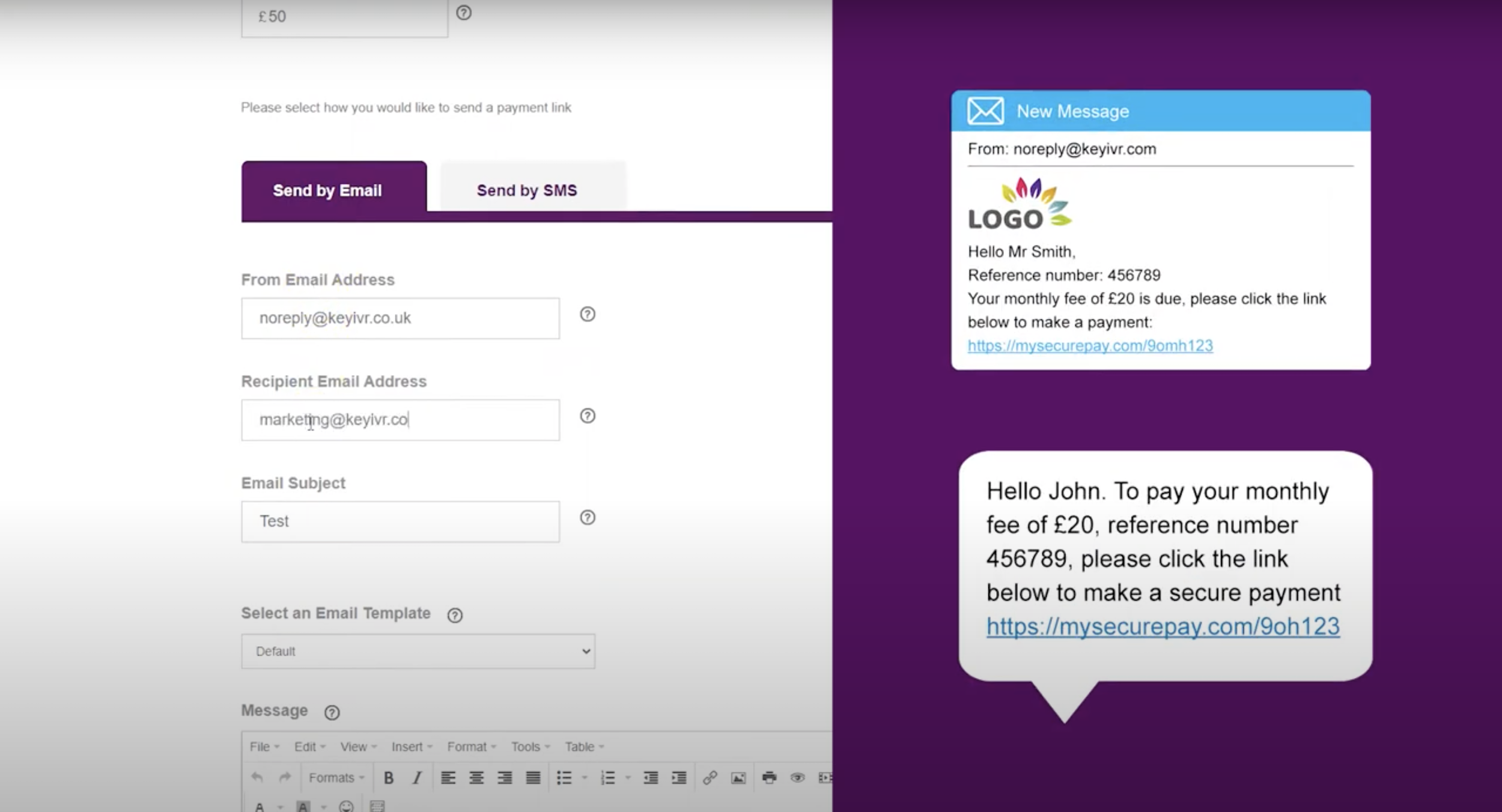This screenshot has width=1502, height=812.
Task: Click the Insert link icon
Action: point(711,777)
